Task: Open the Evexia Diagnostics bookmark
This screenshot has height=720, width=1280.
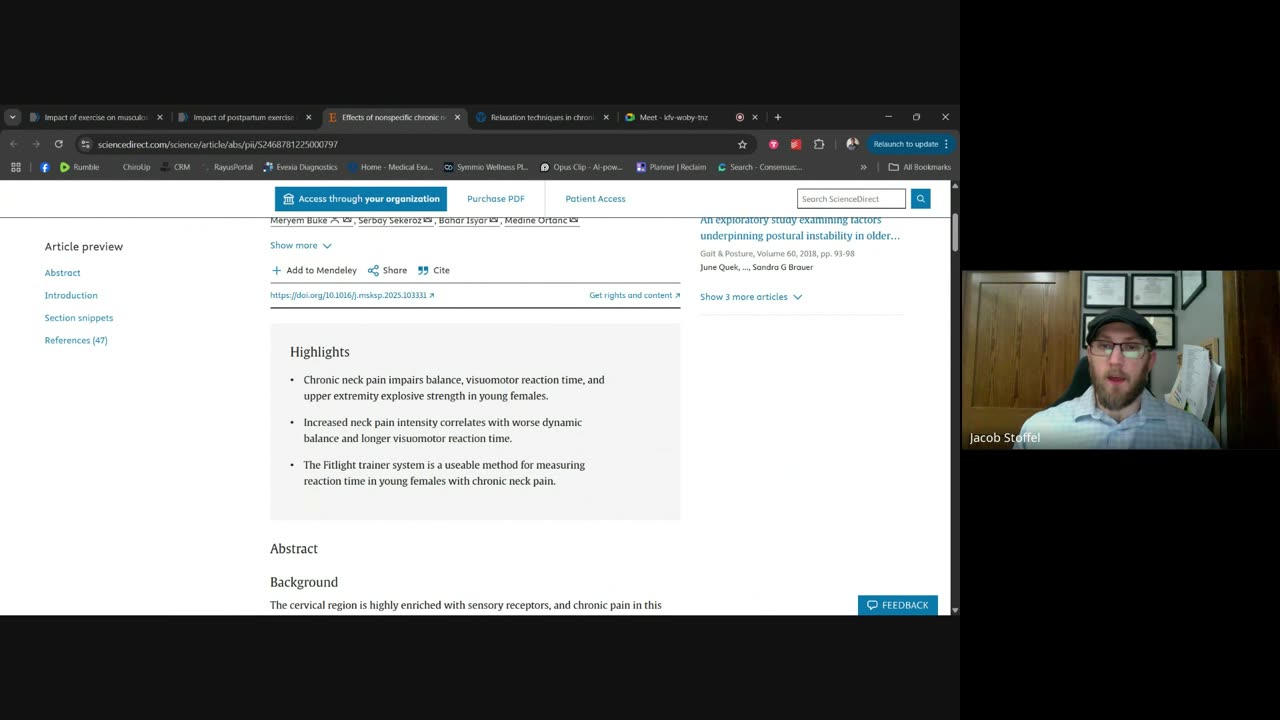Action: 300,167
